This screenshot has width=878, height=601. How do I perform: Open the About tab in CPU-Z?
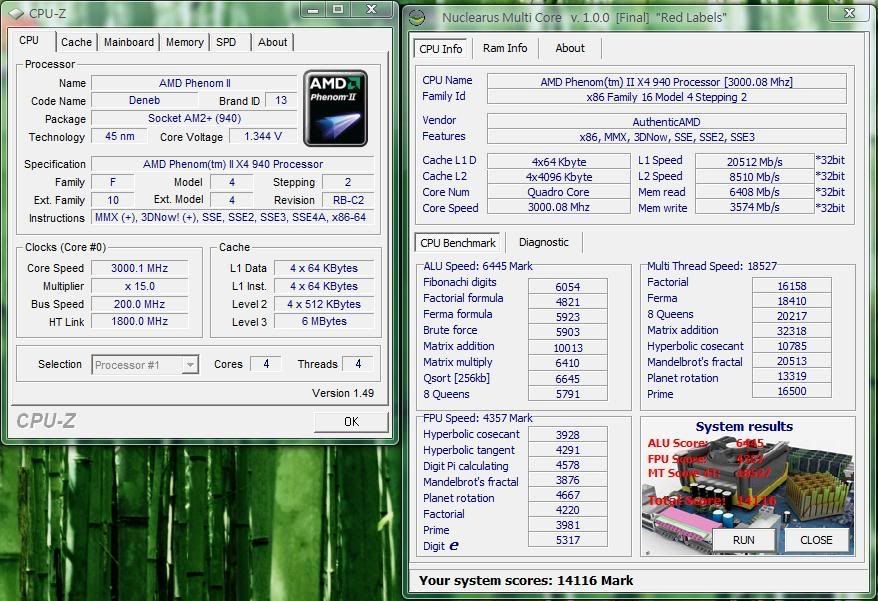click(273, 42)
